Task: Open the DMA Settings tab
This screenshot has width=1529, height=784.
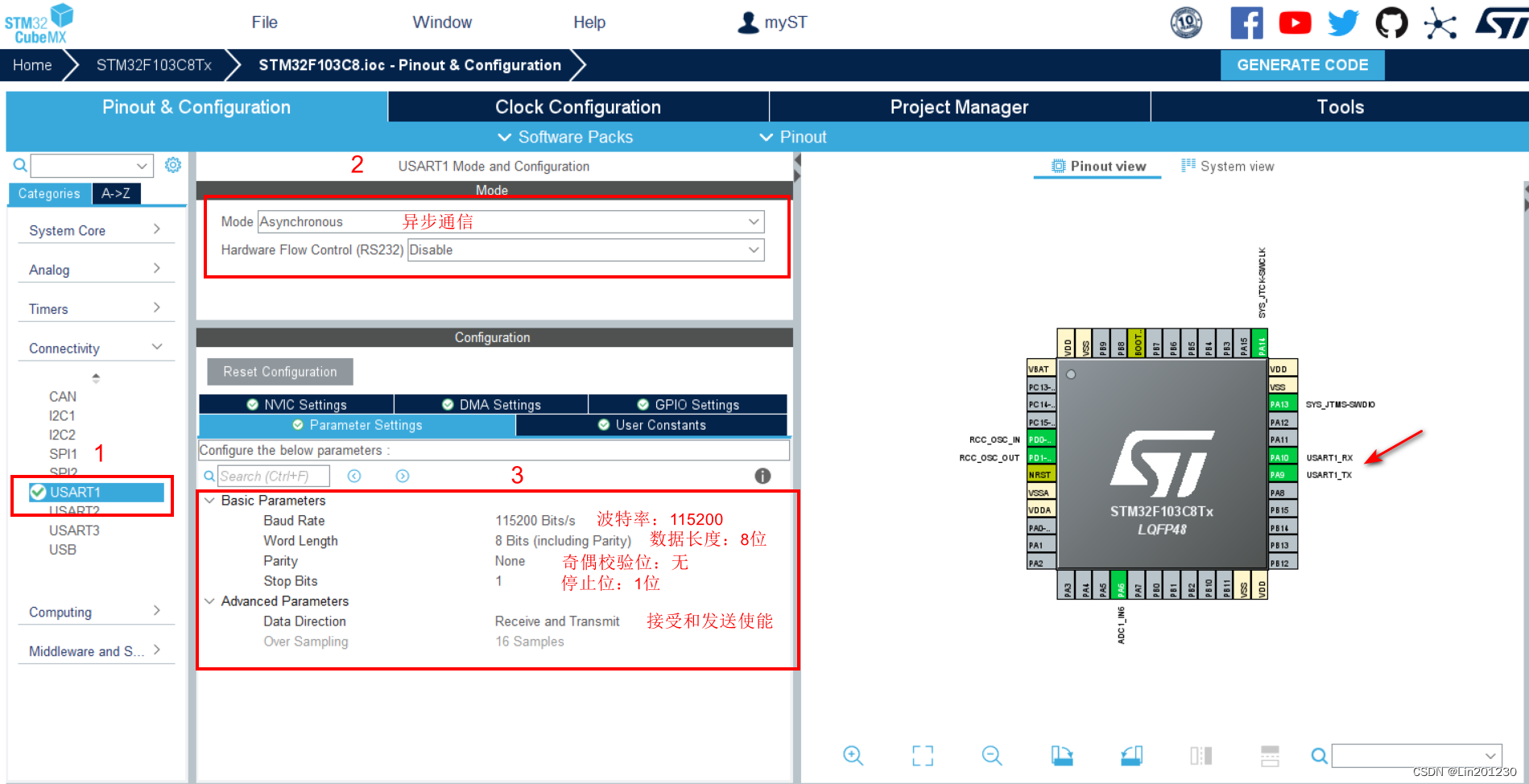Action: (491, 404)
